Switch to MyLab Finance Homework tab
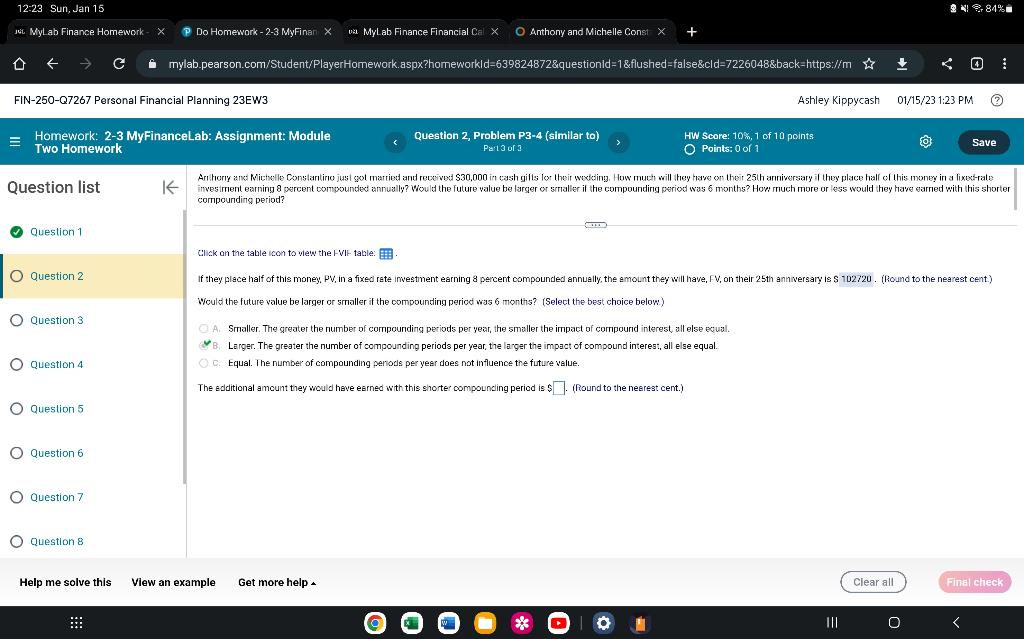1024x639 pixels. tap(89, 31)
